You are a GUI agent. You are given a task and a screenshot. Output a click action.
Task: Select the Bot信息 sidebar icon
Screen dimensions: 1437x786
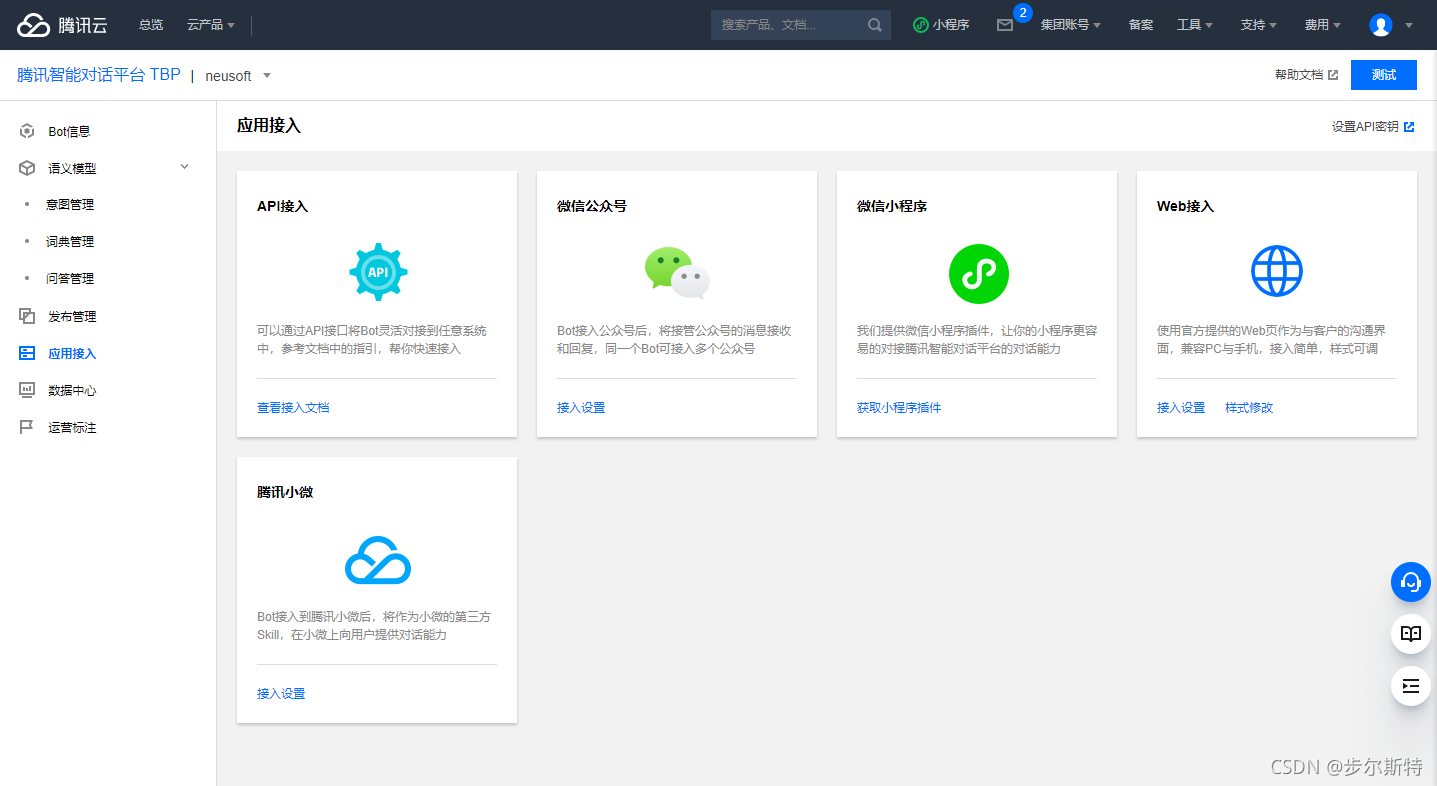[x=27, y=131]
